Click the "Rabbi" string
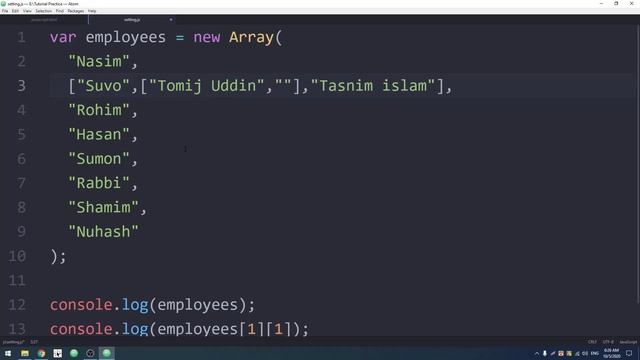The width and height of the screenshot is (640, 360). [99, 183]
